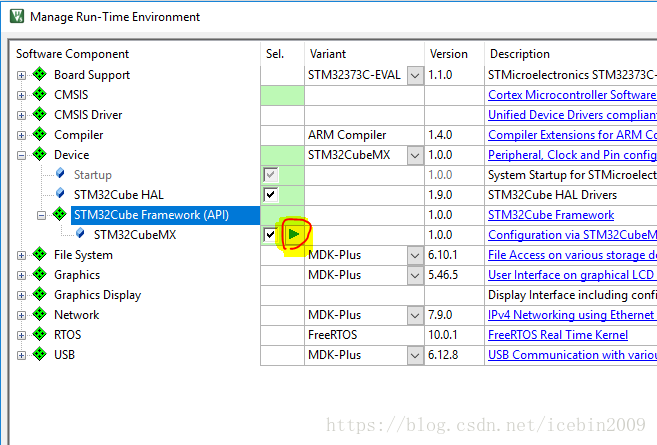
Task: Launch STM32CubeMX with the green play button
Action: [294, 234]
